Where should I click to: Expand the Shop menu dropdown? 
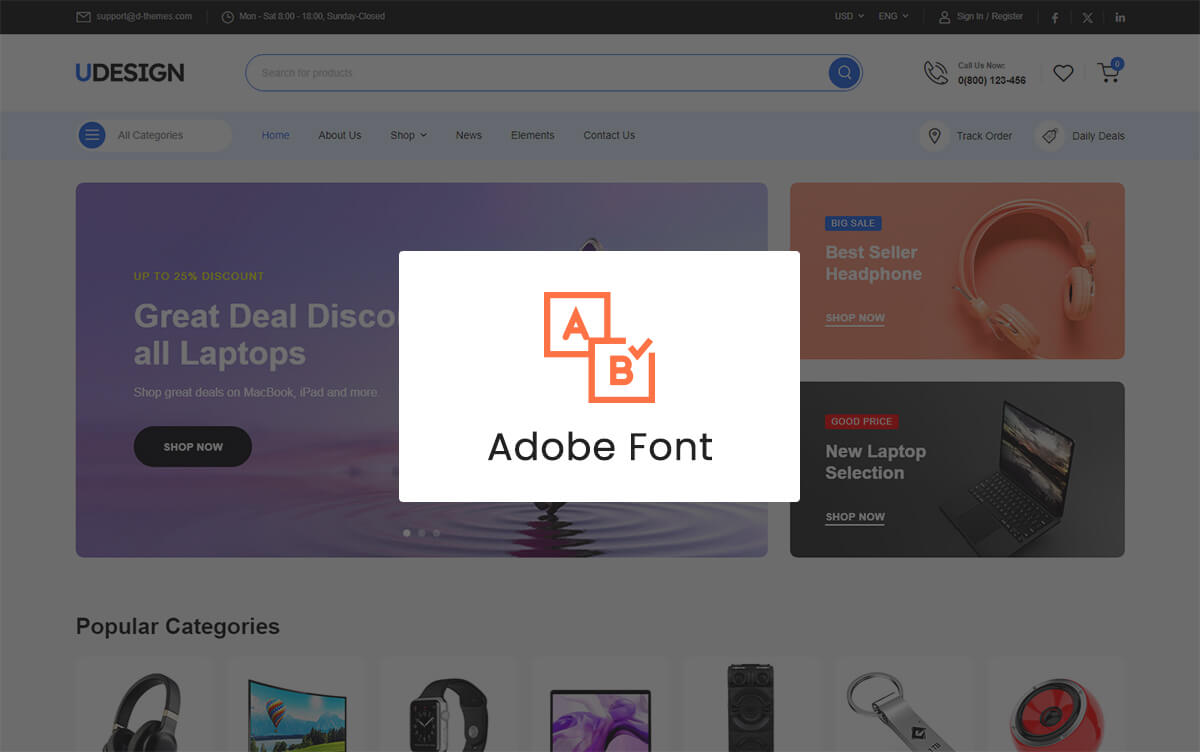click(x=408, y=135)
